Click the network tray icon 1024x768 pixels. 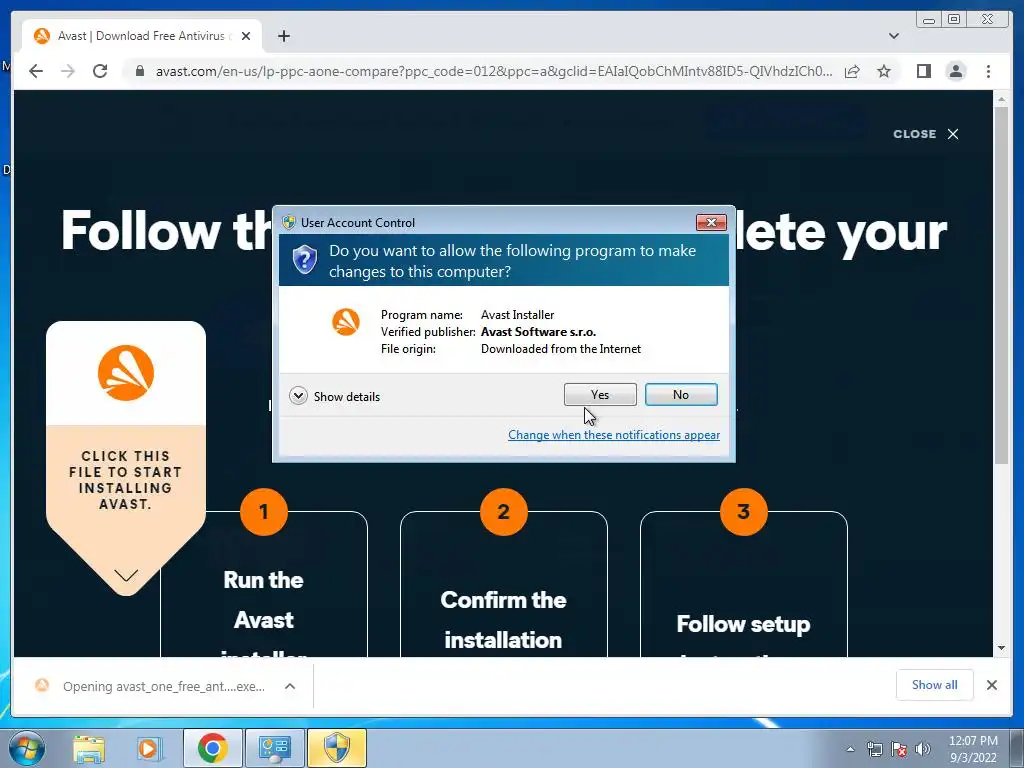tap(874, 749)
